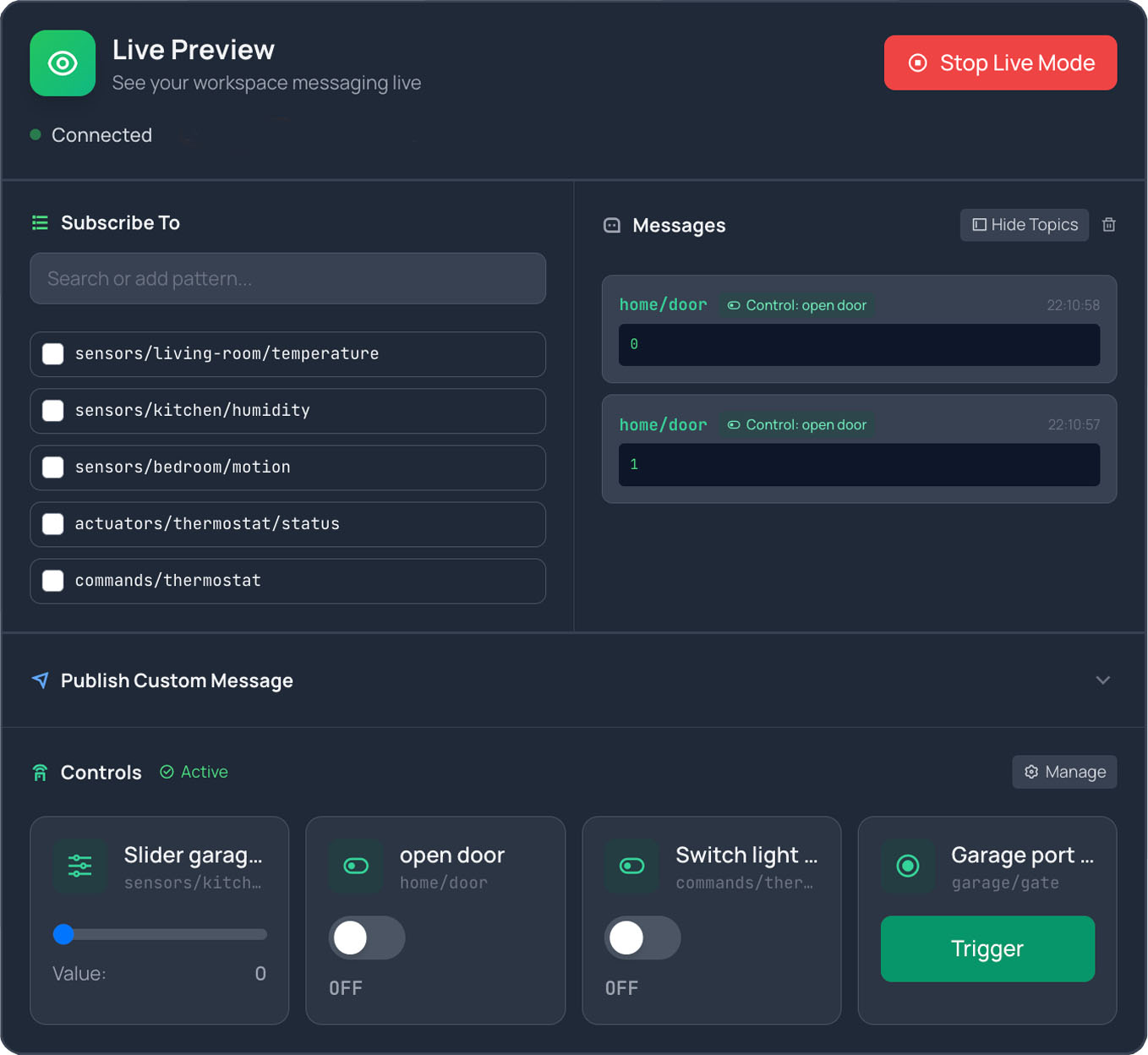
Task: Enable the sensors/bedroom/motion topic checkbox
Action: [x=53, y=467]
